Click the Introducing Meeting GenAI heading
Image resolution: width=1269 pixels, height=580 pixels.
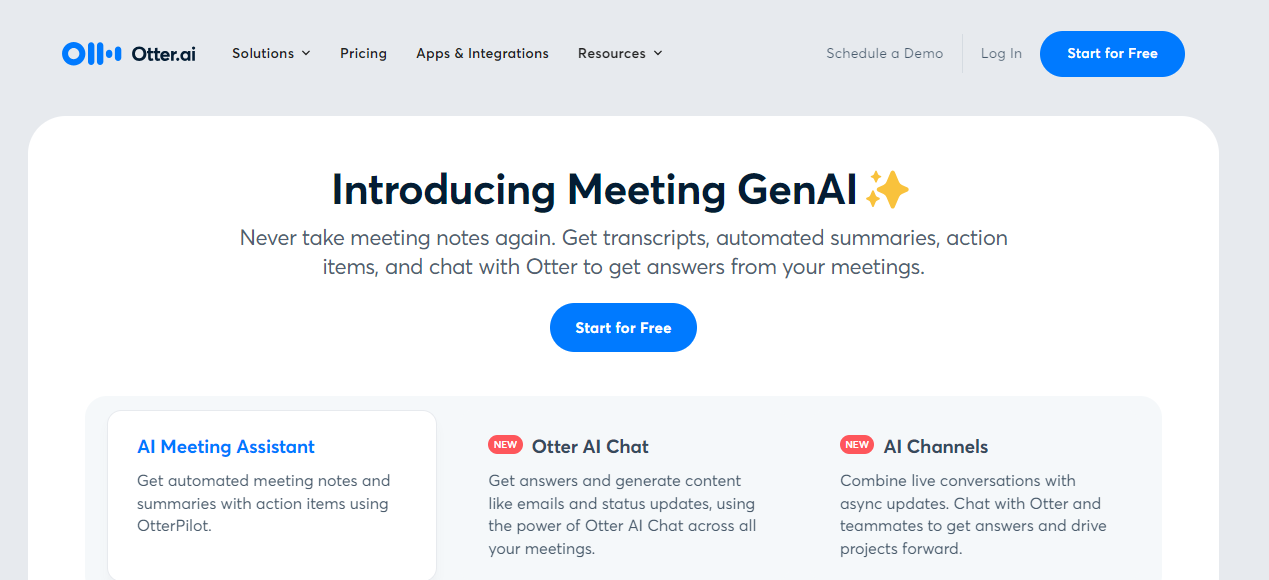click(594, 189)
